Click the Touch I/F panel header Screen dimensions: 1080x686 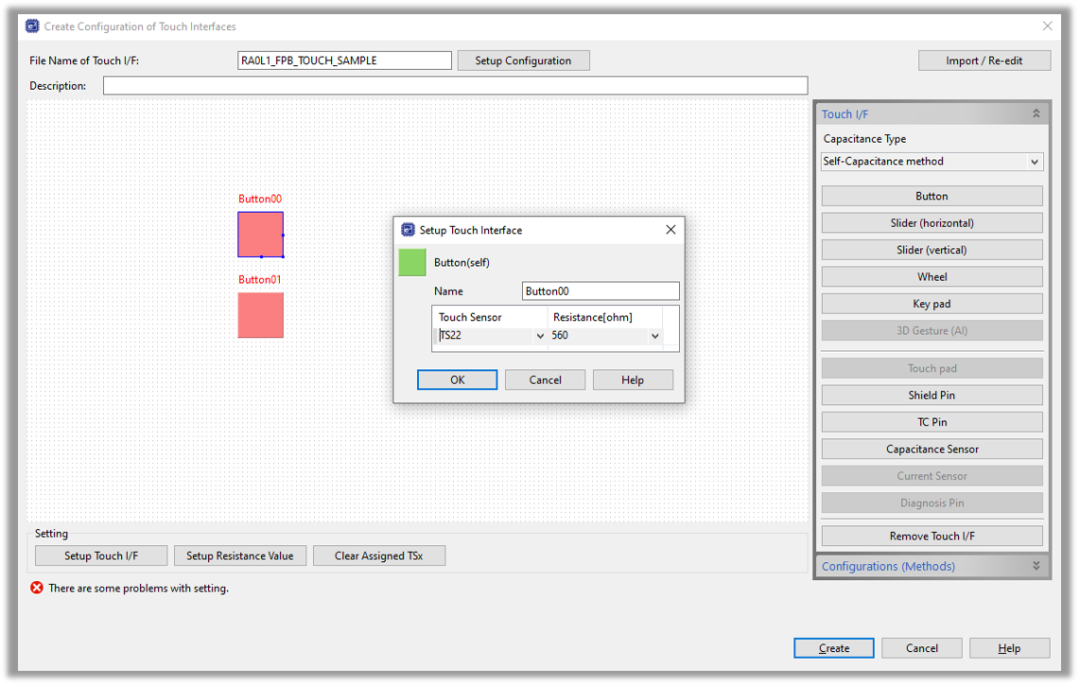coord(932,114)
